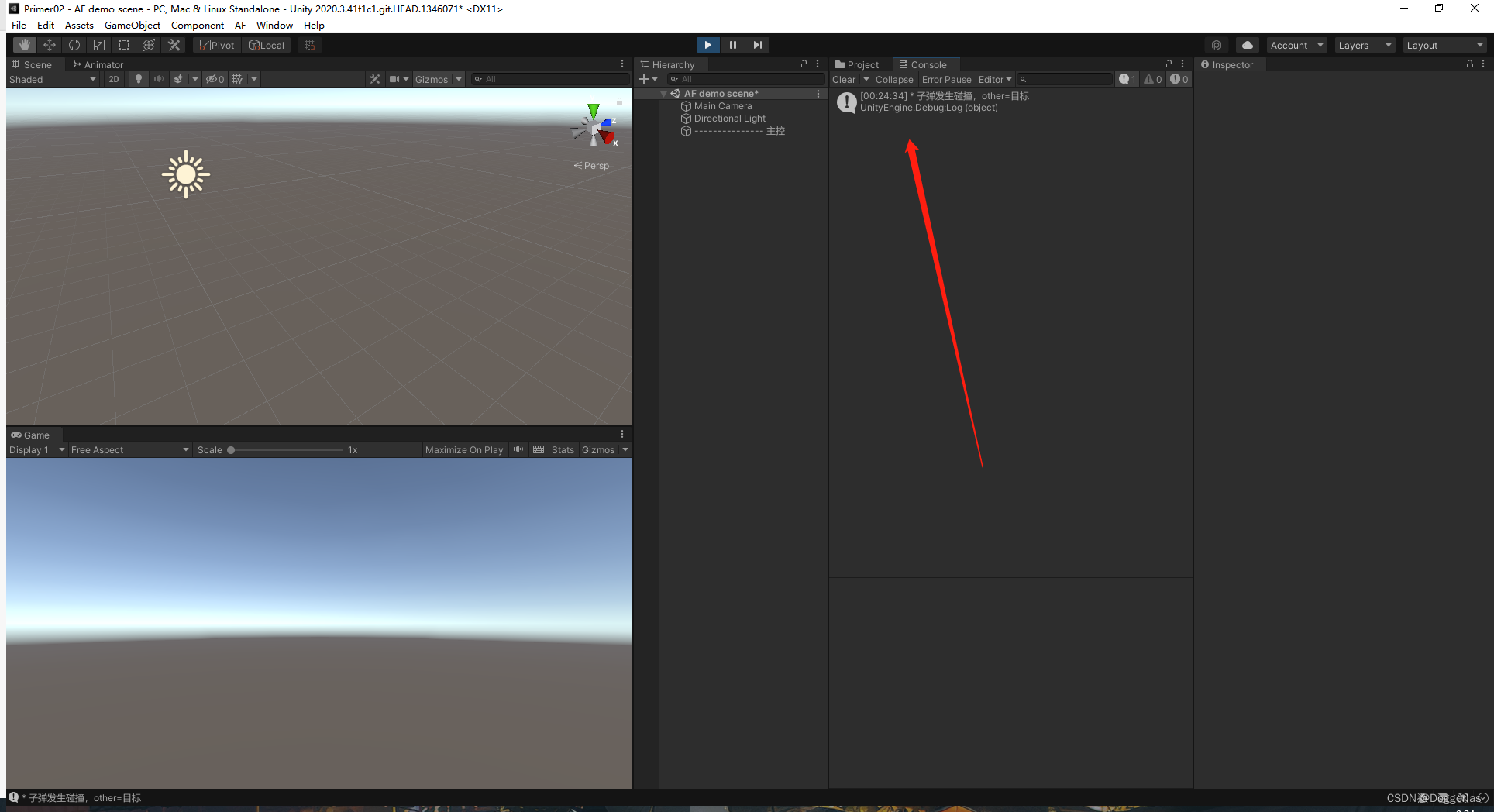Toggle Persp projection label

coord(591,165)
